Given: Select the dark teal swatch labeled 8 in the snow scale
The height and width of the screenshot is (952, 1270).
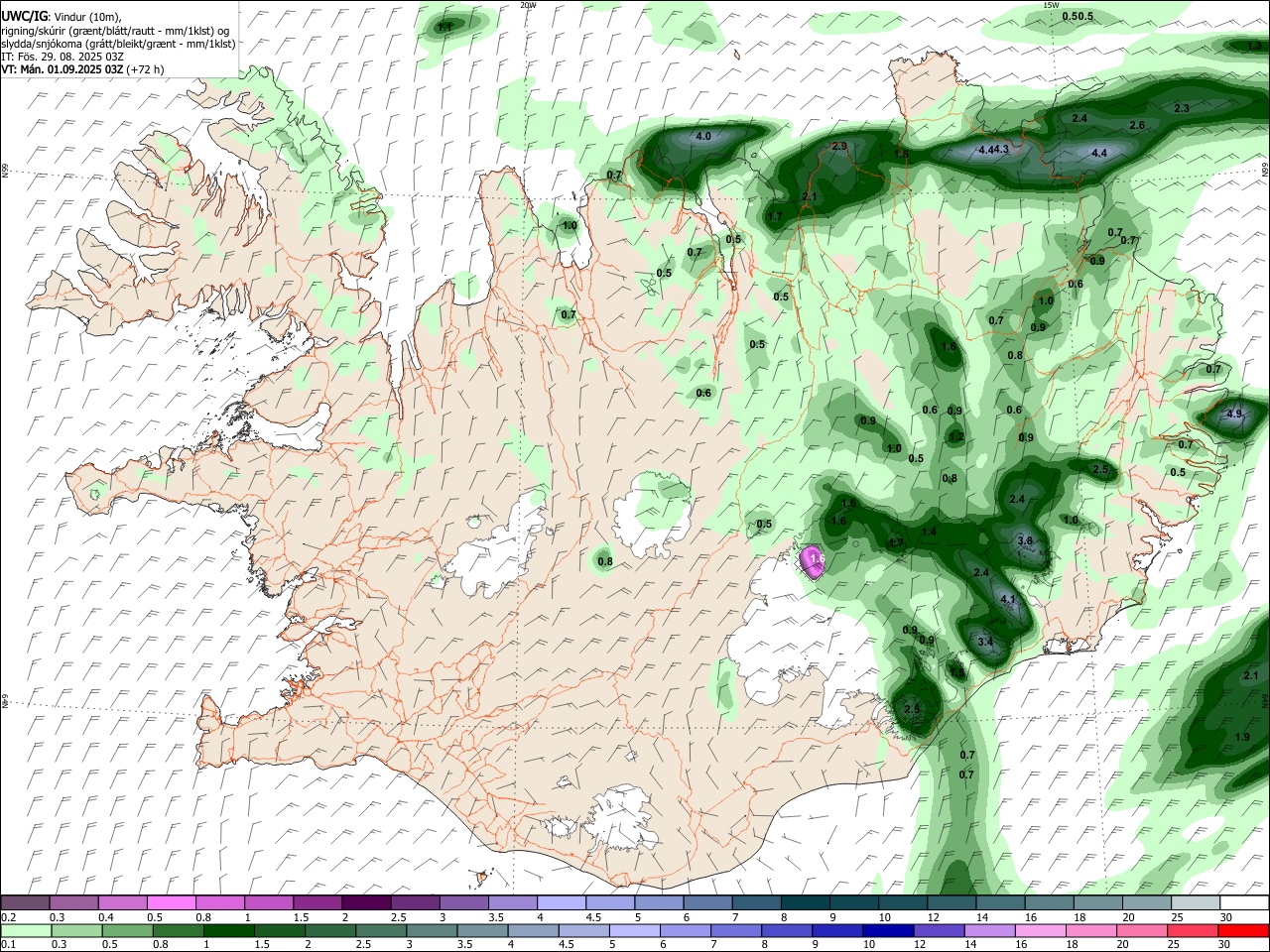Looking at the screenshot, I should coord(805,902).
